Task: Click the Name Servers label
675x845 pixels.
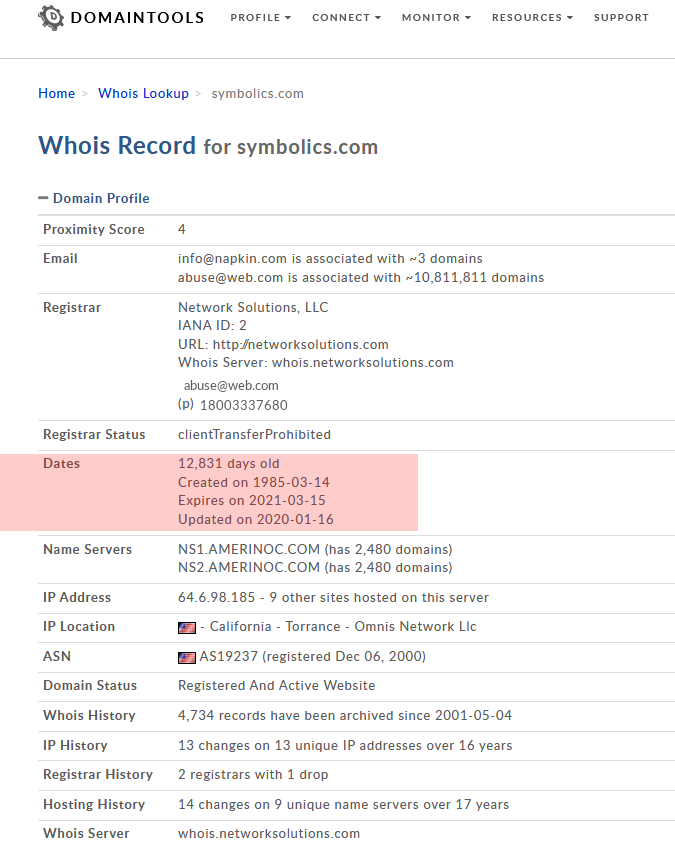Action: pyautogui.click(x=87, y=550)
